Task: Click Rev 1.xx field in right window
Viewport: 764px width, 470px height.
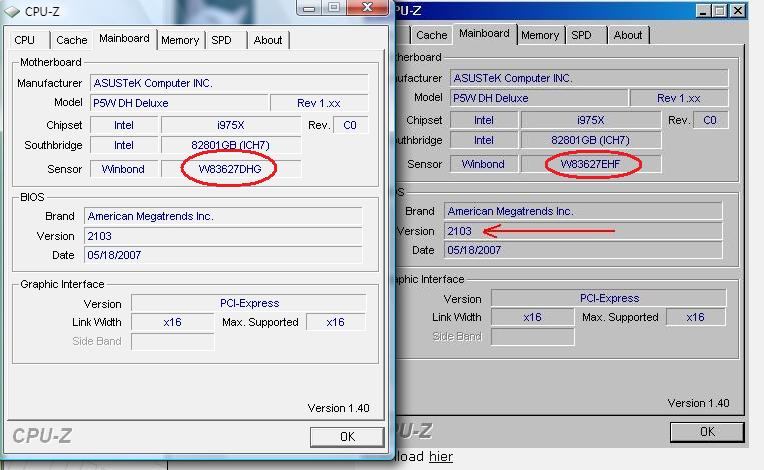Action: [x=679, y=98]
